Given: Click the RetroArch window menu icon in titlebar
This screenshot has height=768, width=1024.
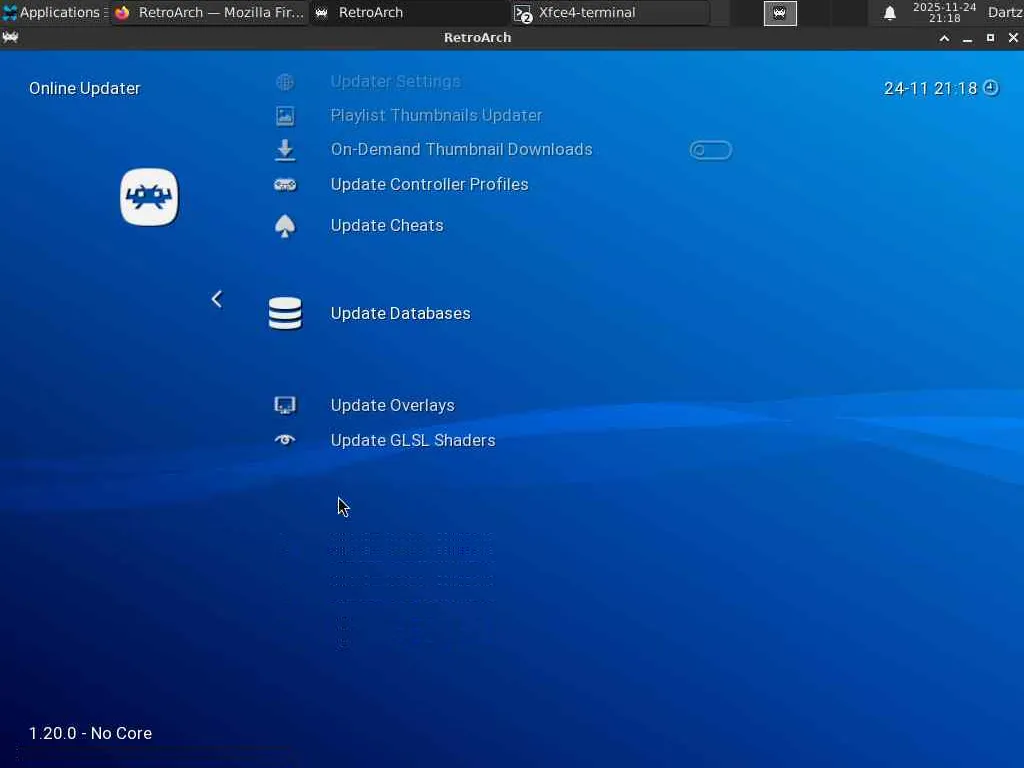Looking at the screenshot, I should click(x=10, y=38).
